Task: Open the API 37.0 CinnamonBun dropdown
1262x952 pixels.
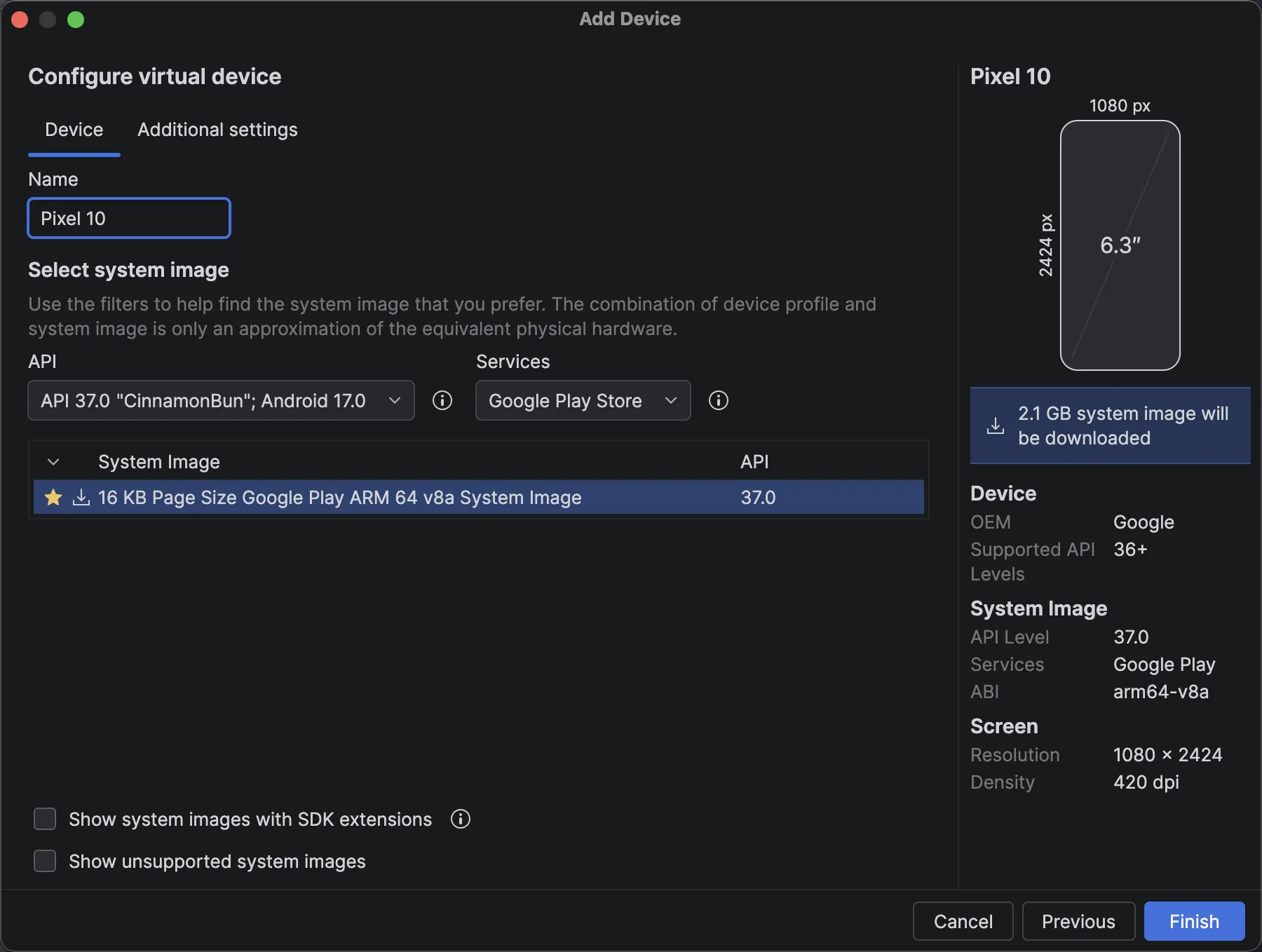Action: pos(221,400)
